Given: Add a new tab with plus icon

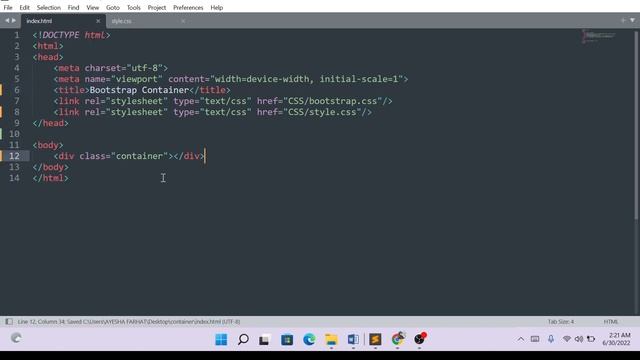Looking at the screenshot, I should pyautogui.click(x=623, y=20).
